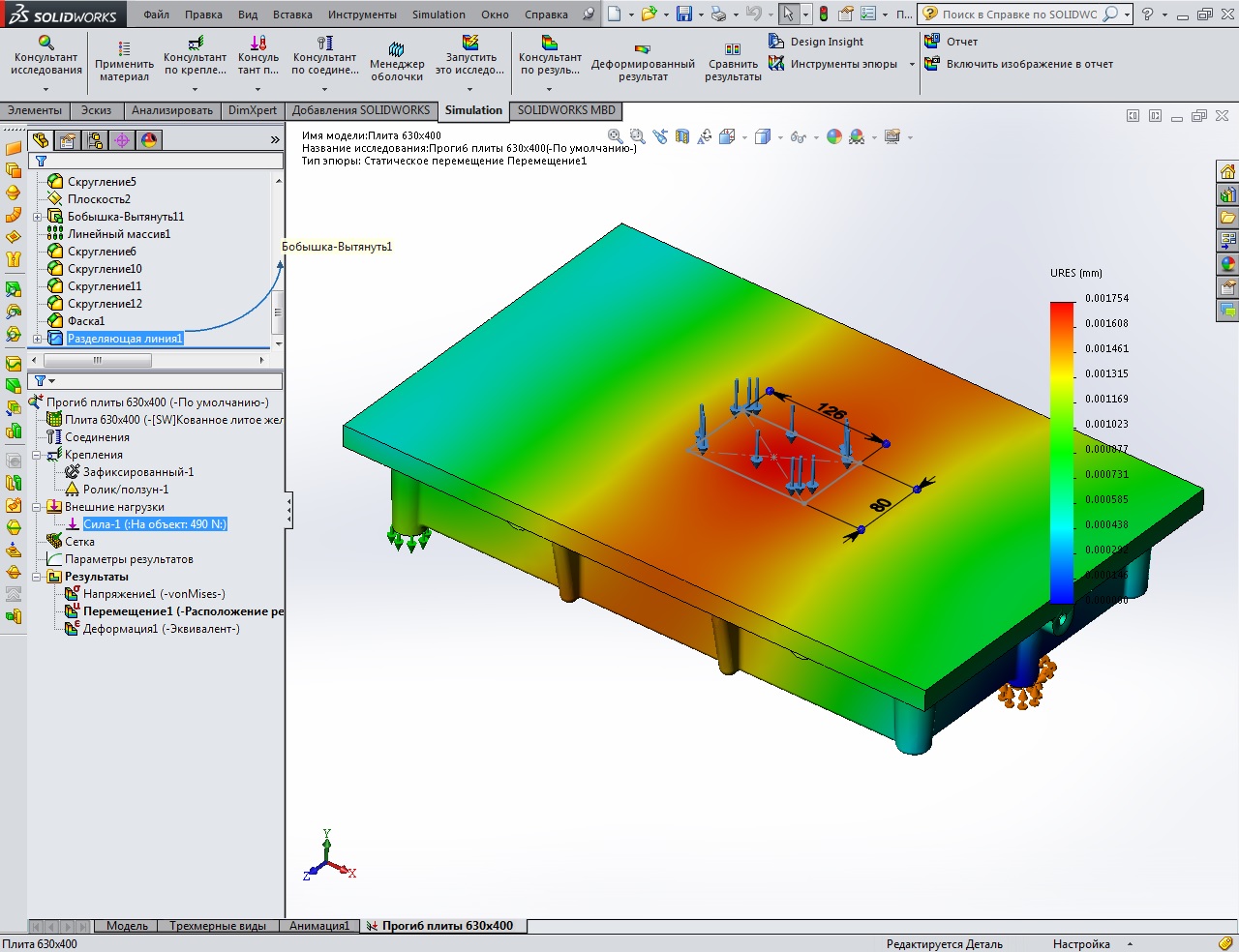Click the Save floppy disk icon
Screen dimensions: 1239x952
684,15
